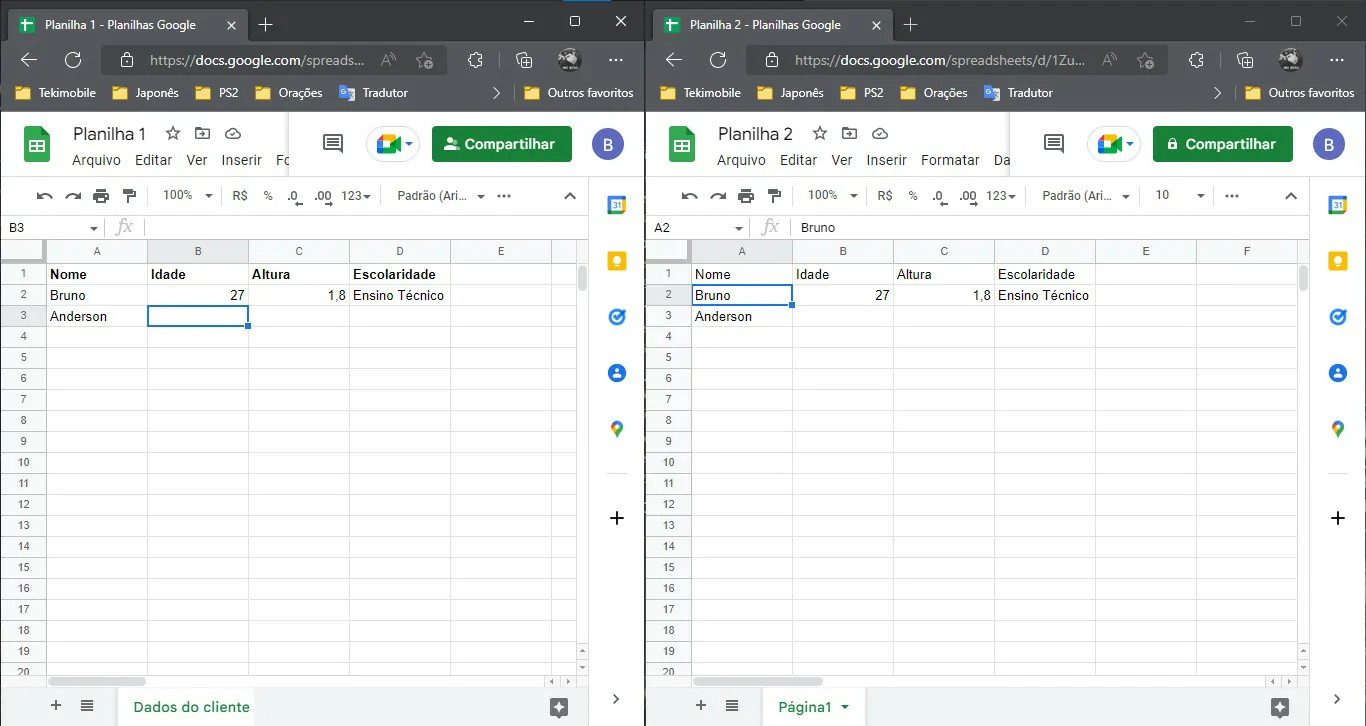1366x726 pixels.
Task: Move Planilha 2 to folder icon
Action: [849, 133]
